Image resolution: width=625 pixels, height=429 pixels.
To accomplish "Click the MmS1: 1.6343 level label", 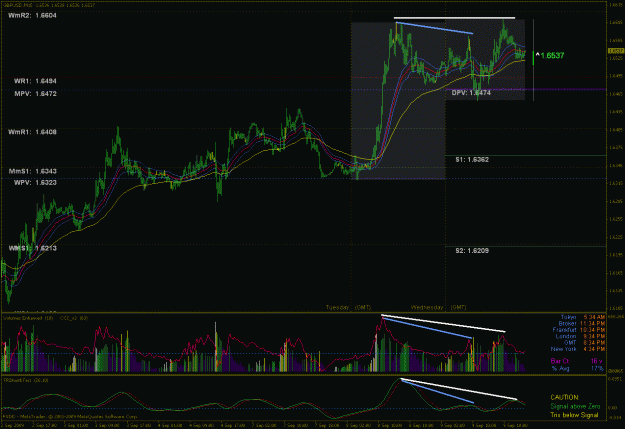I will coord(33,171).
